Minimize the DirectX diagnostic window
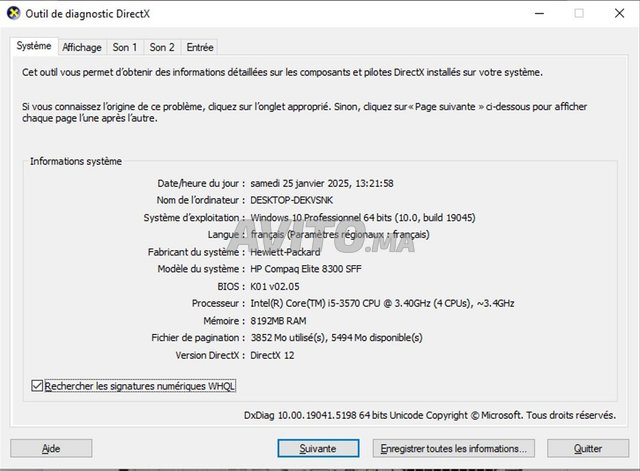 pos(540,13)
